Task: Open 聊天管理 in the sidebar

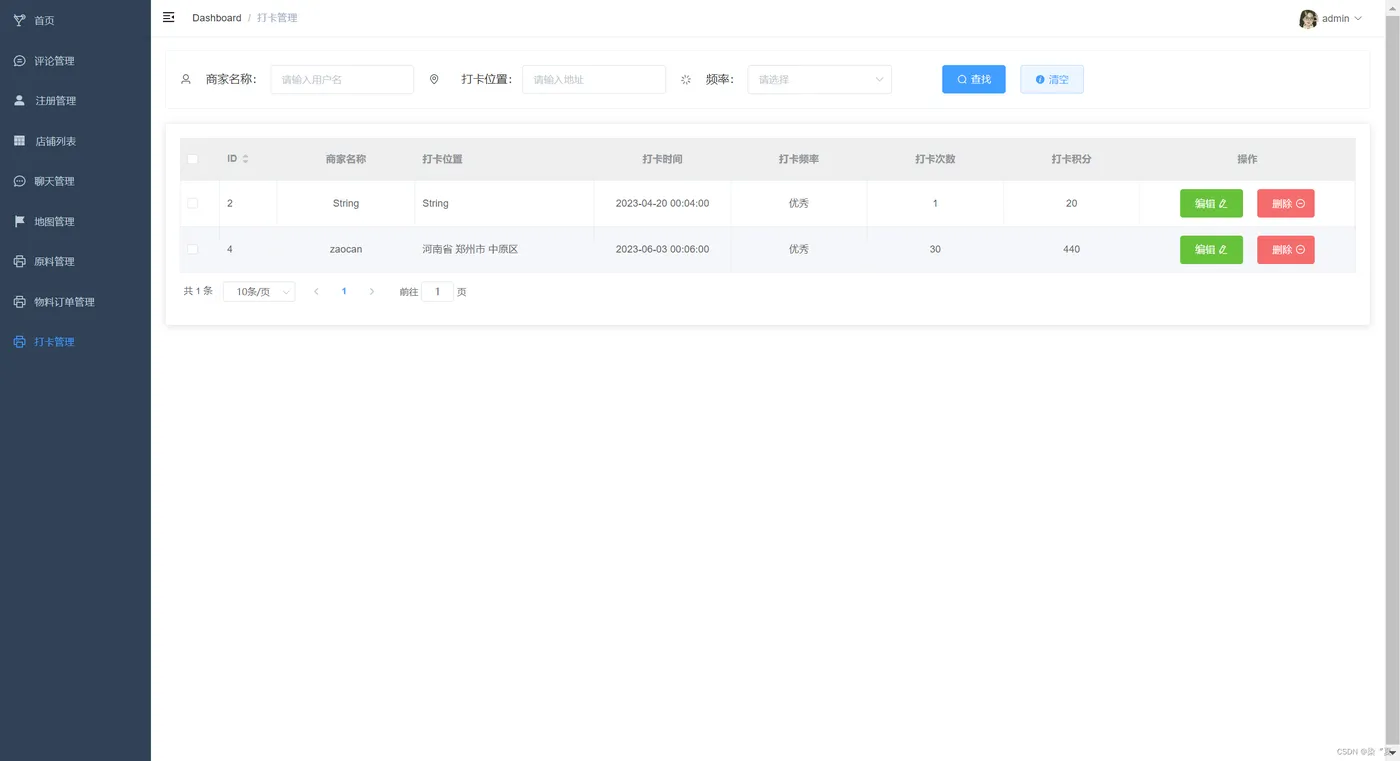Action: 75,181
